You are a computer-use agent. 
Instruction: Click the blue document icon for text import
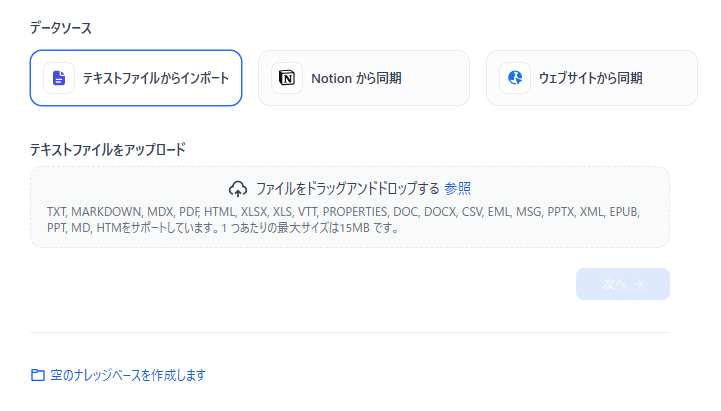click(59, 78)
